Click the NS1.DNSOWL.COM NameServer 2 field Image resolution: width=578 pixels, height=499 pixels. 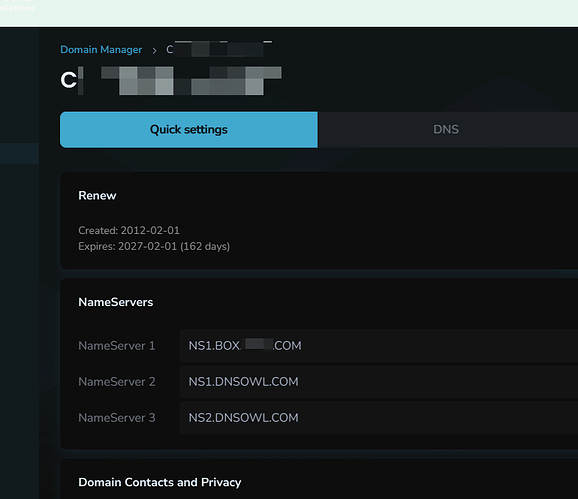379,382
